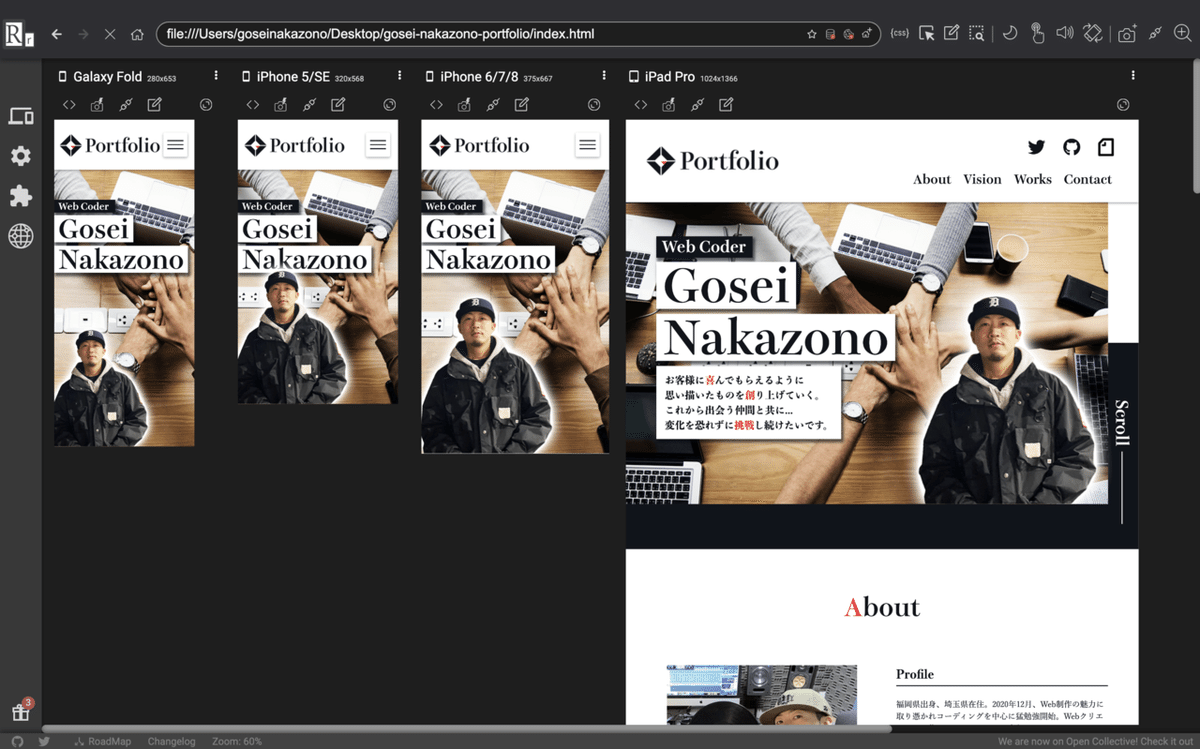Open DevTools for Galaxy Fold preview
1200x749 pixels.
(69, 104)
